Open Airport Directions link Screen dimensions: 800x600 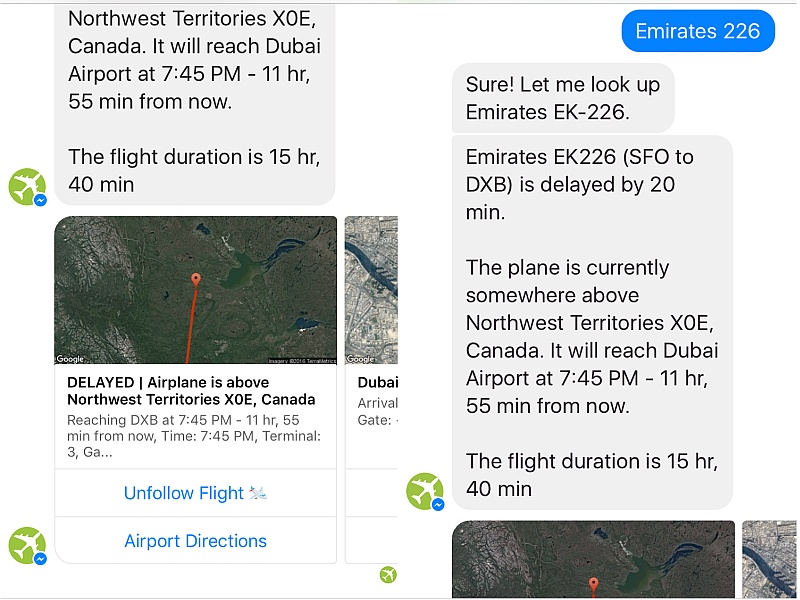195,541
